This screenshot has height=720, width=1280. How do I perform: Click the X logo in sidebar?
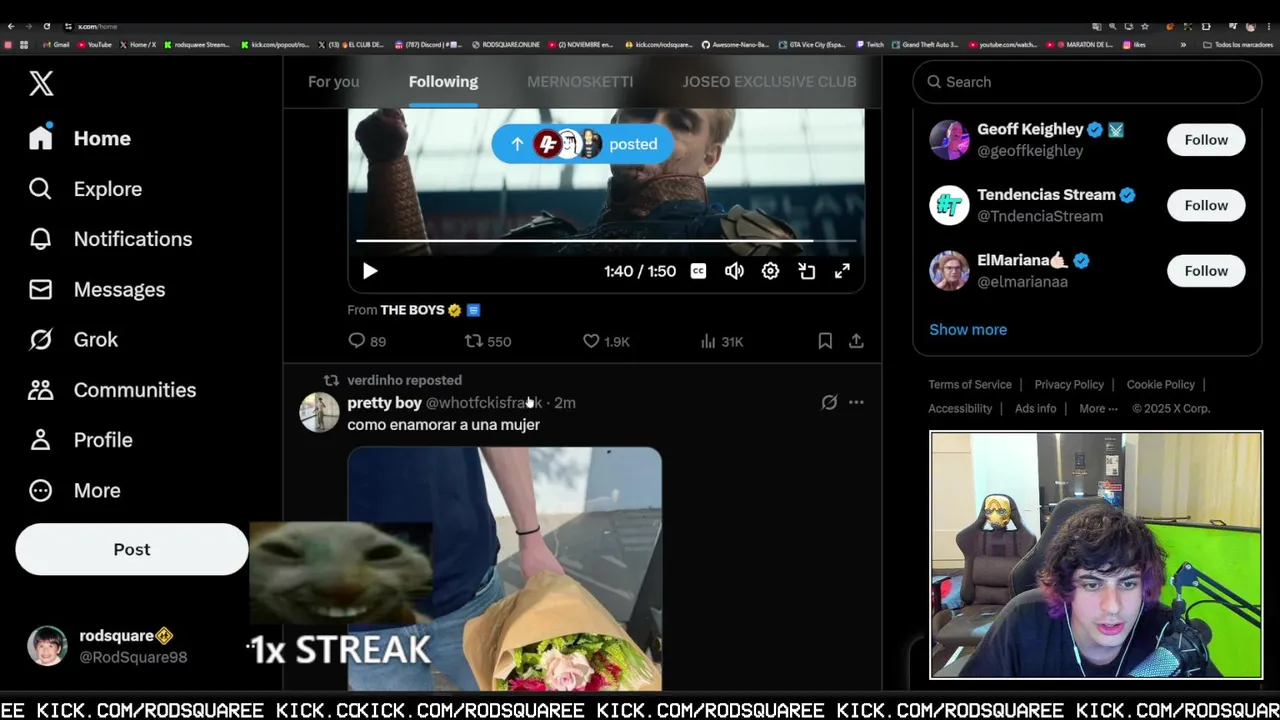(x=41, y=83)
